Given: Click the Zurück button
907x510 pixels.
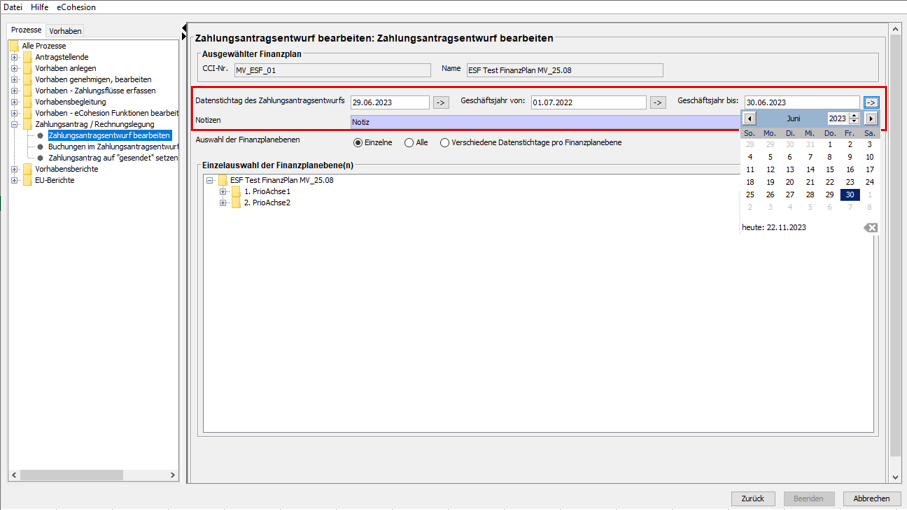Looking at the screenshot, I should pyautogui.click(x=752, y=498).
